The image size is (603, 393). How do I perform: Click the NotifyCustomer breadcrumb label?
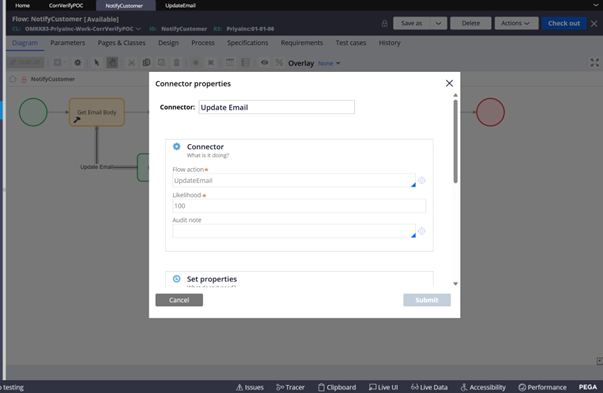(53, 79)
